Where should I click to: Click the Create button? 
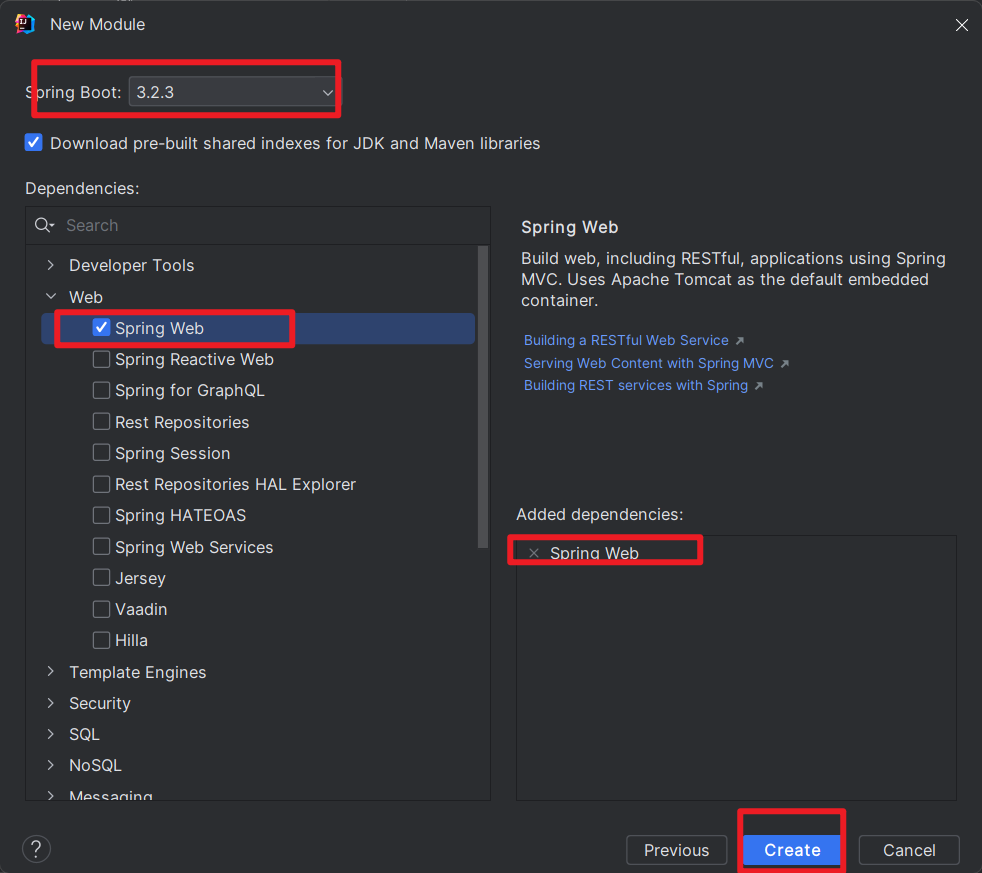(x=792, y=850)
